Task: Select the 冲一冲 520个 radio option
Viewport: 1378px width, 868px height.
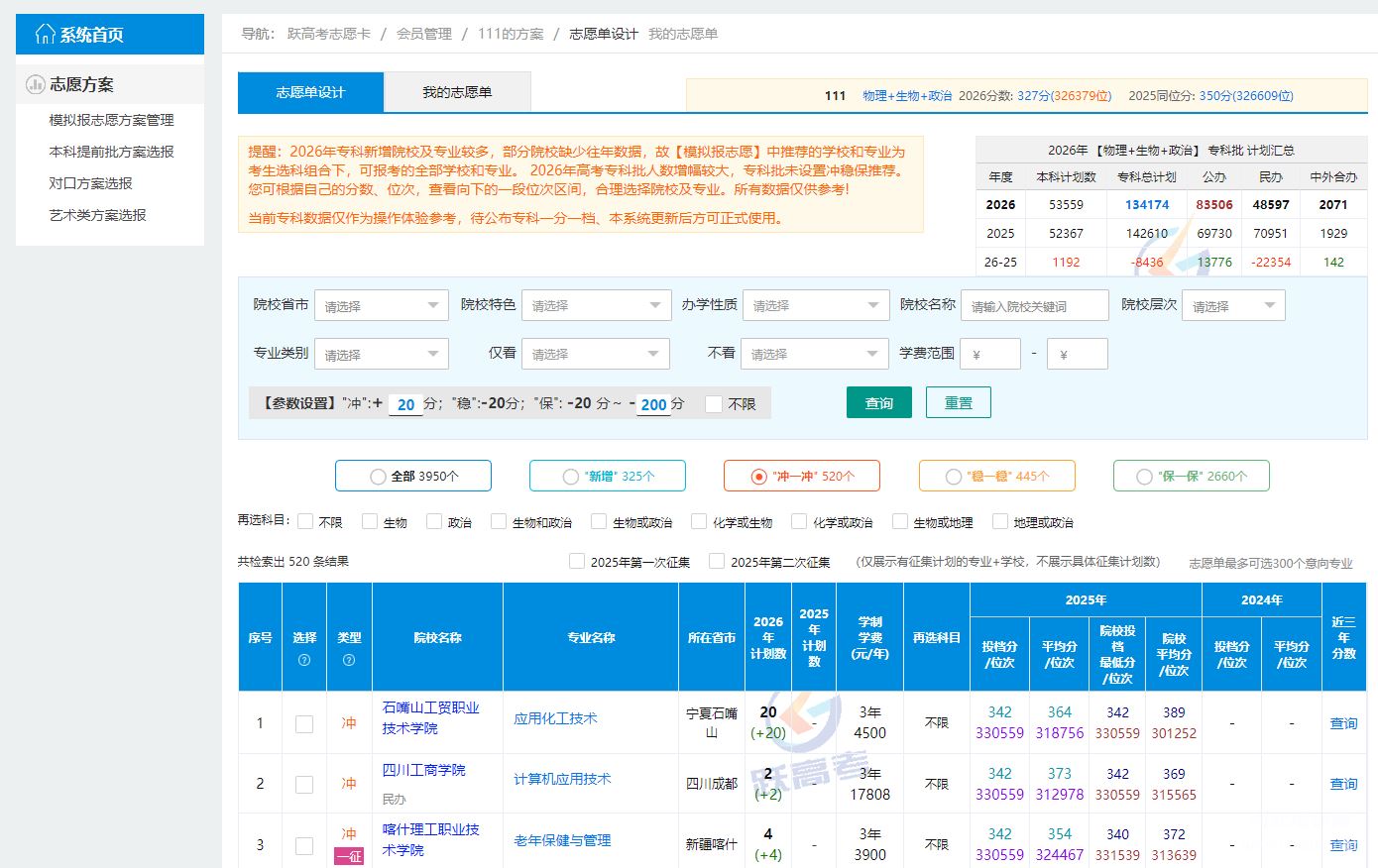Action: (802, 476)
